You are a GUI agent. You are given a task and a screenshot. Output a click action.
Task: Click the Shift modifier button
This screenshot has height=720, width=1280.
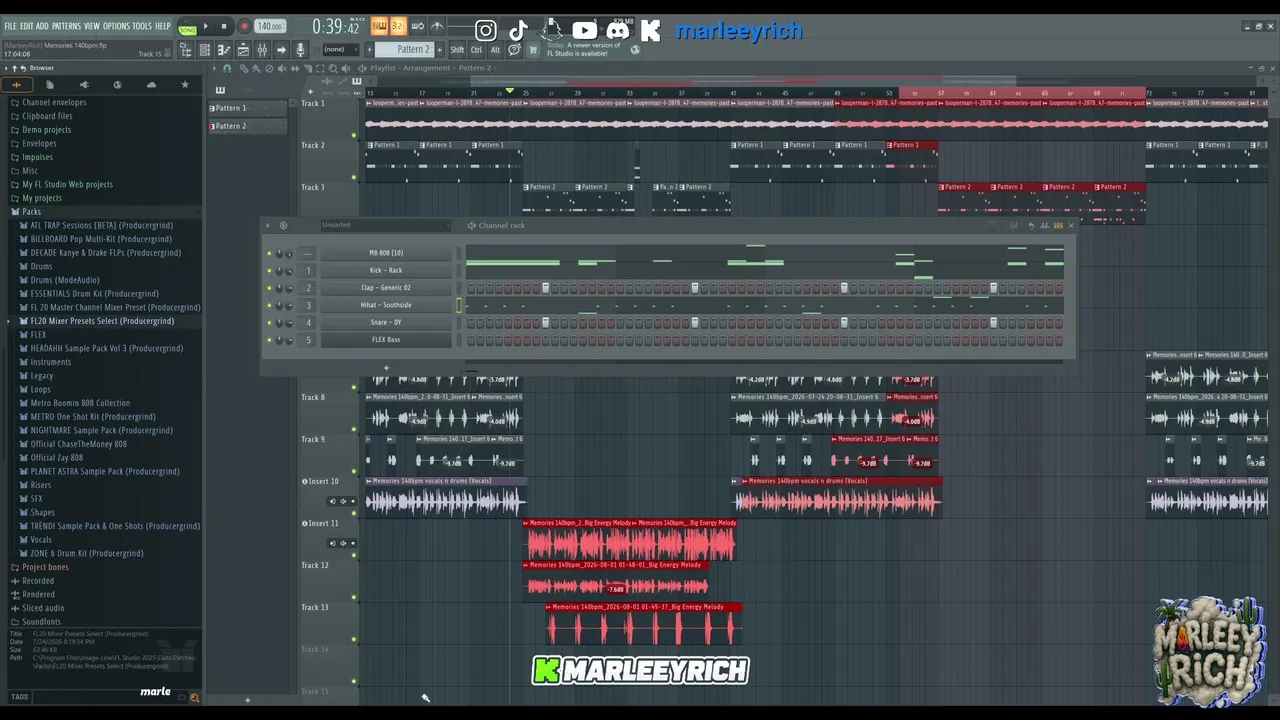[x=457, y=50]
